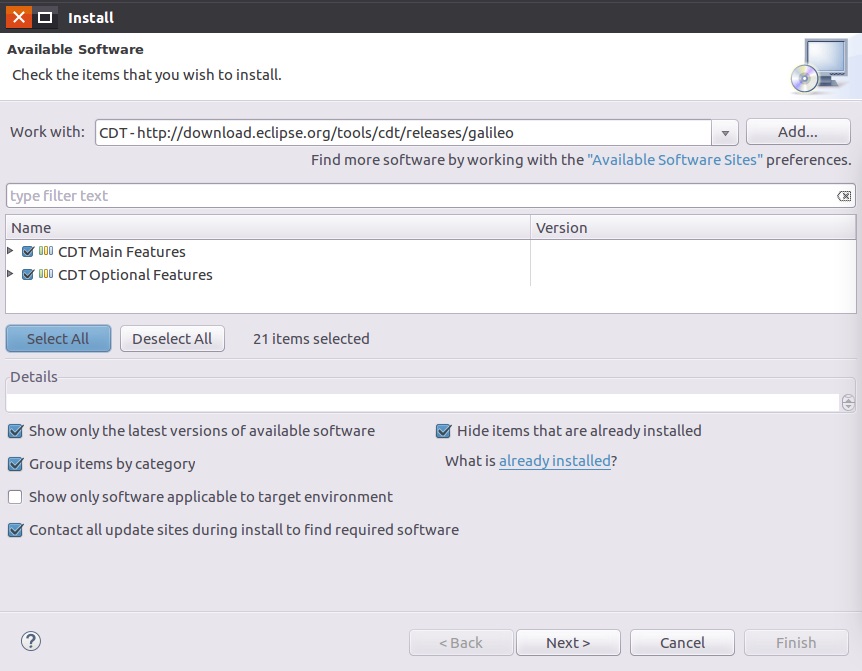Disable Show only the latest versions option
This screenshot has height=671, width=862.
15,431
